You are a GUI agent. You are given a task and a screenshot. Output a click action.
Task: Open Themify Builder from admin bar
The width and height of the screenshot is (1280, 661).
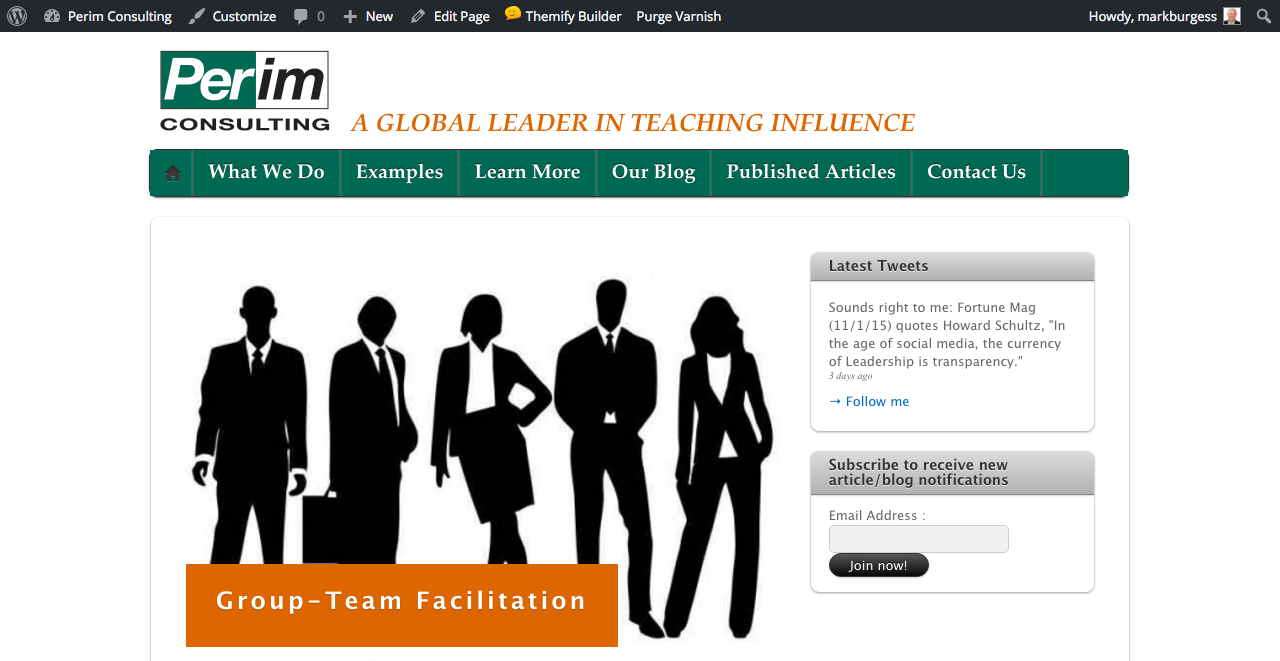(x=563, y=16)
